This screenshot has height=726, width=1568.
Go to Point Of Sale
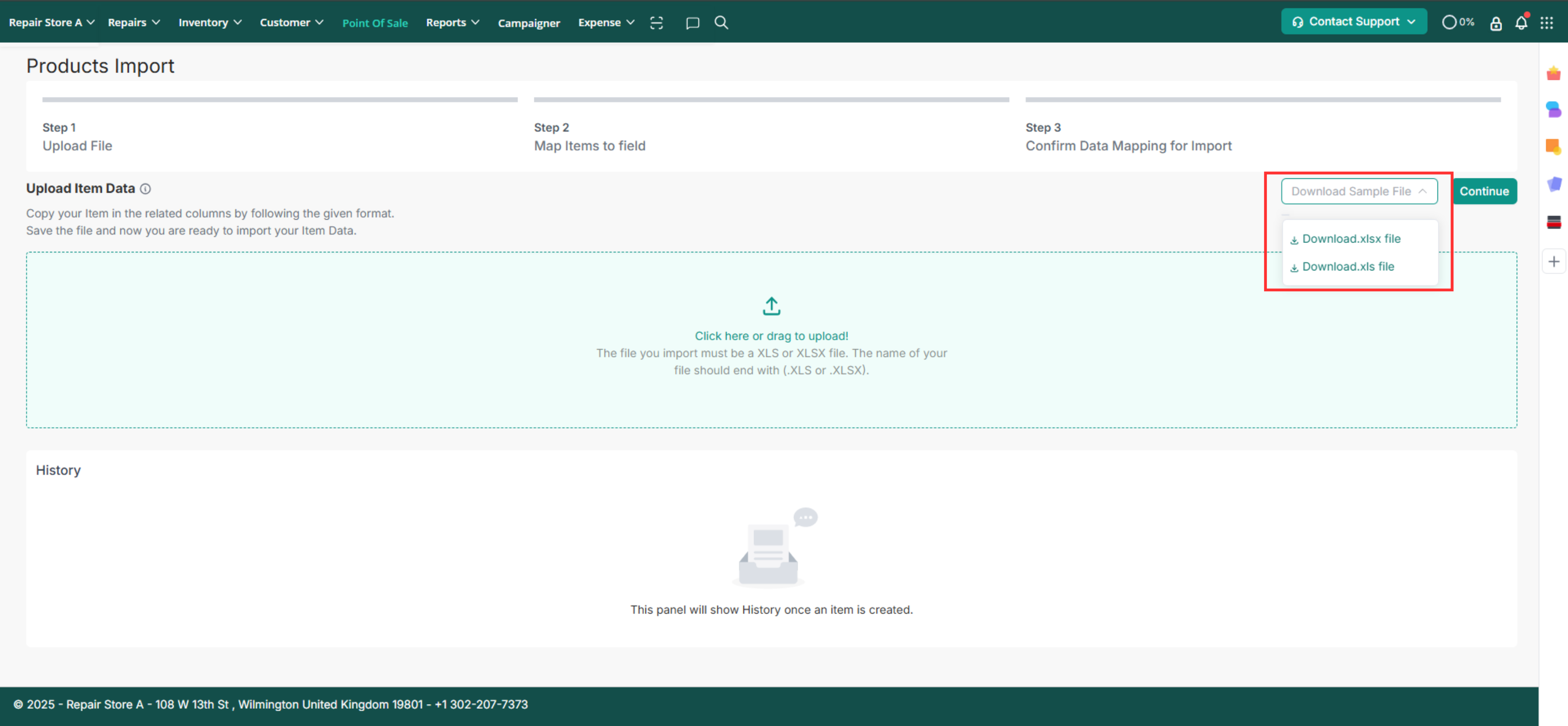375,23
